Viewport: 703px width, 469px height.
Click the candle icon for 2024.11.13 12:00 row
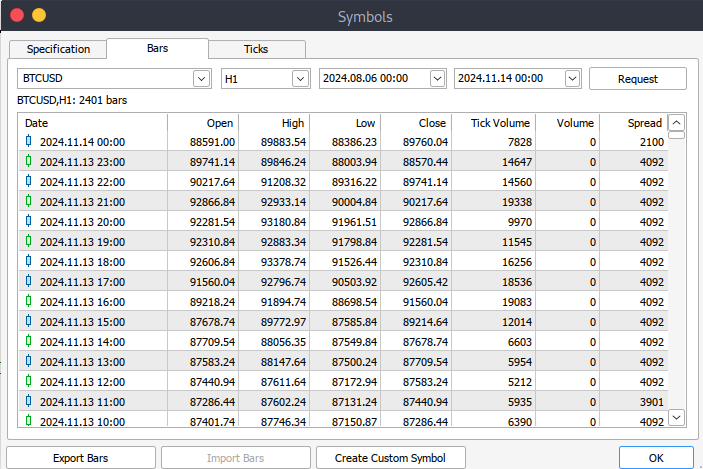pos(29,381)
